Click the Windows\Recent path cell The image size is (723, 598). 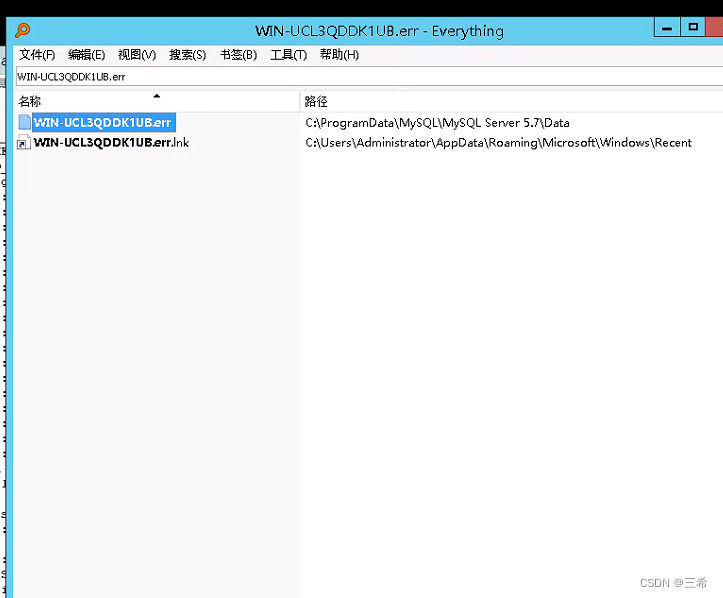[x=498, y=142]
